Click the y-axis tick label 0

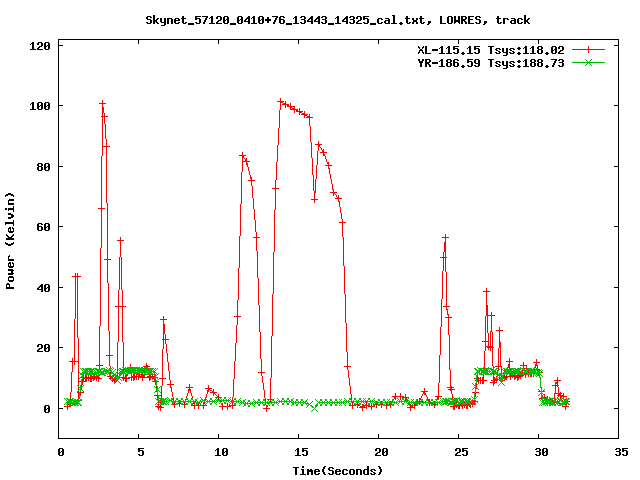click(47, 409)
